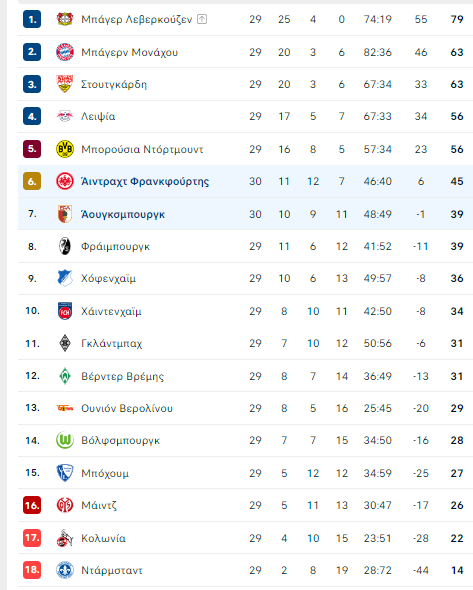Screen dimensions: 473x590
Task: Click the rank 1 blue position badge
Action: click(32, 19)
